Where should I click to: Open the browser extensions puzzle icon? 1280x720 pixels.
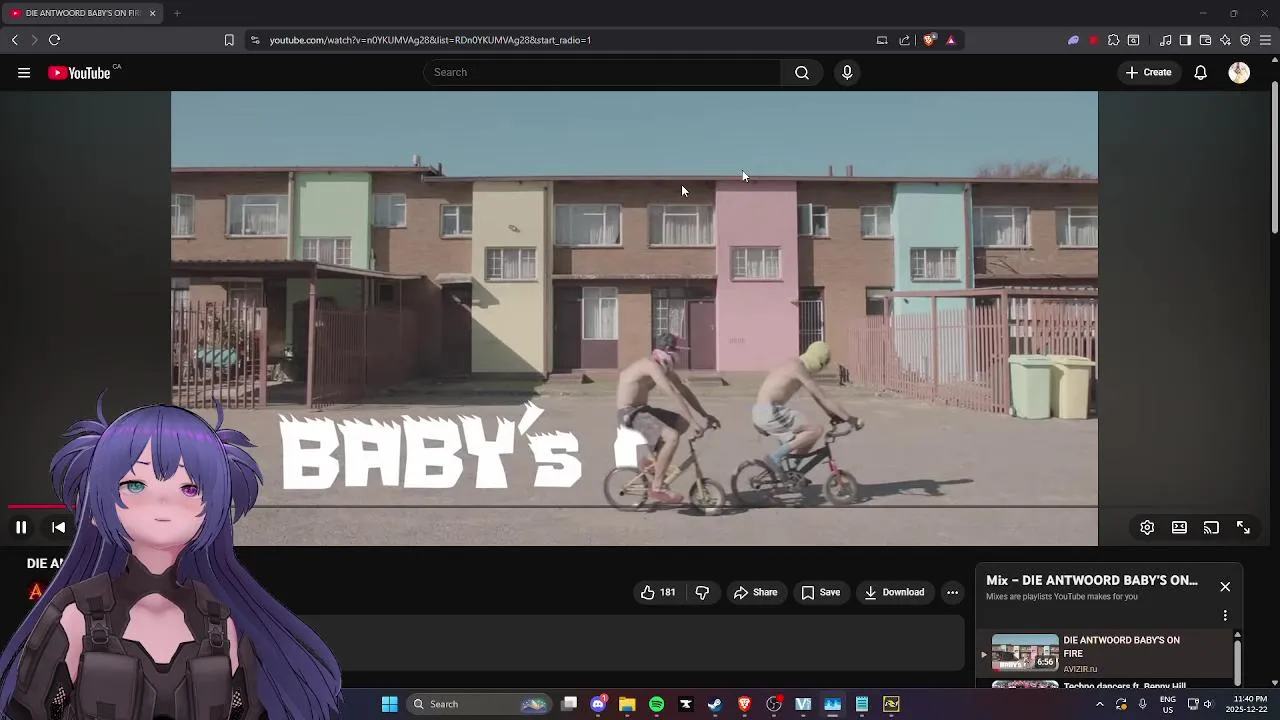[1113, 40]
